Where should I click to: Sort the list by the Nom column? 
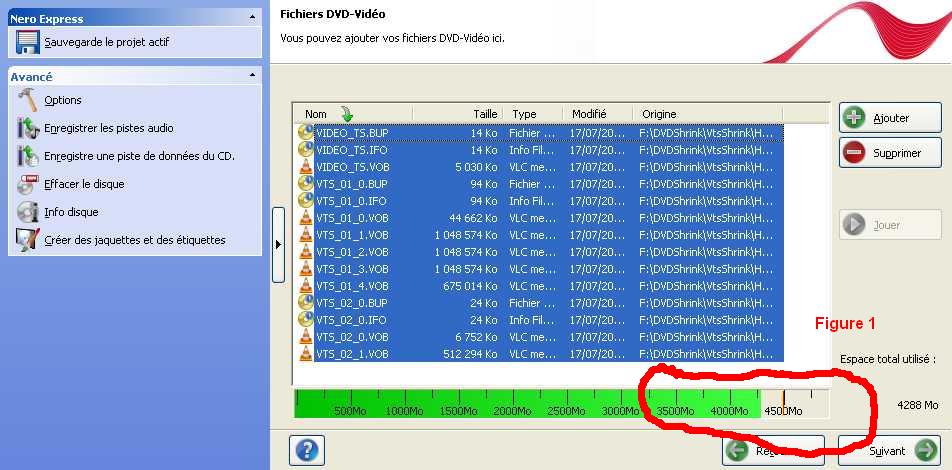[352, 114]
